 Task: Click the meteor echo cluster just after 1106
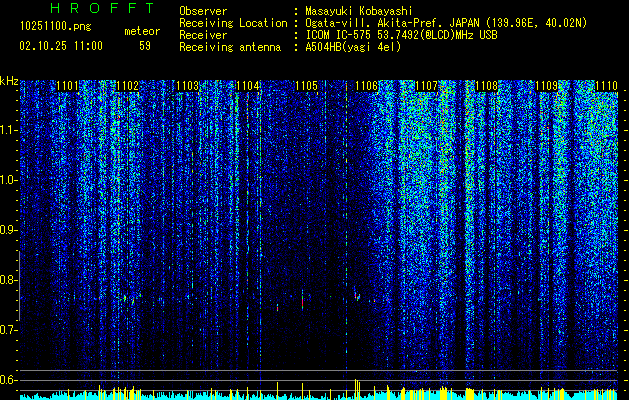tap(357, 295)
